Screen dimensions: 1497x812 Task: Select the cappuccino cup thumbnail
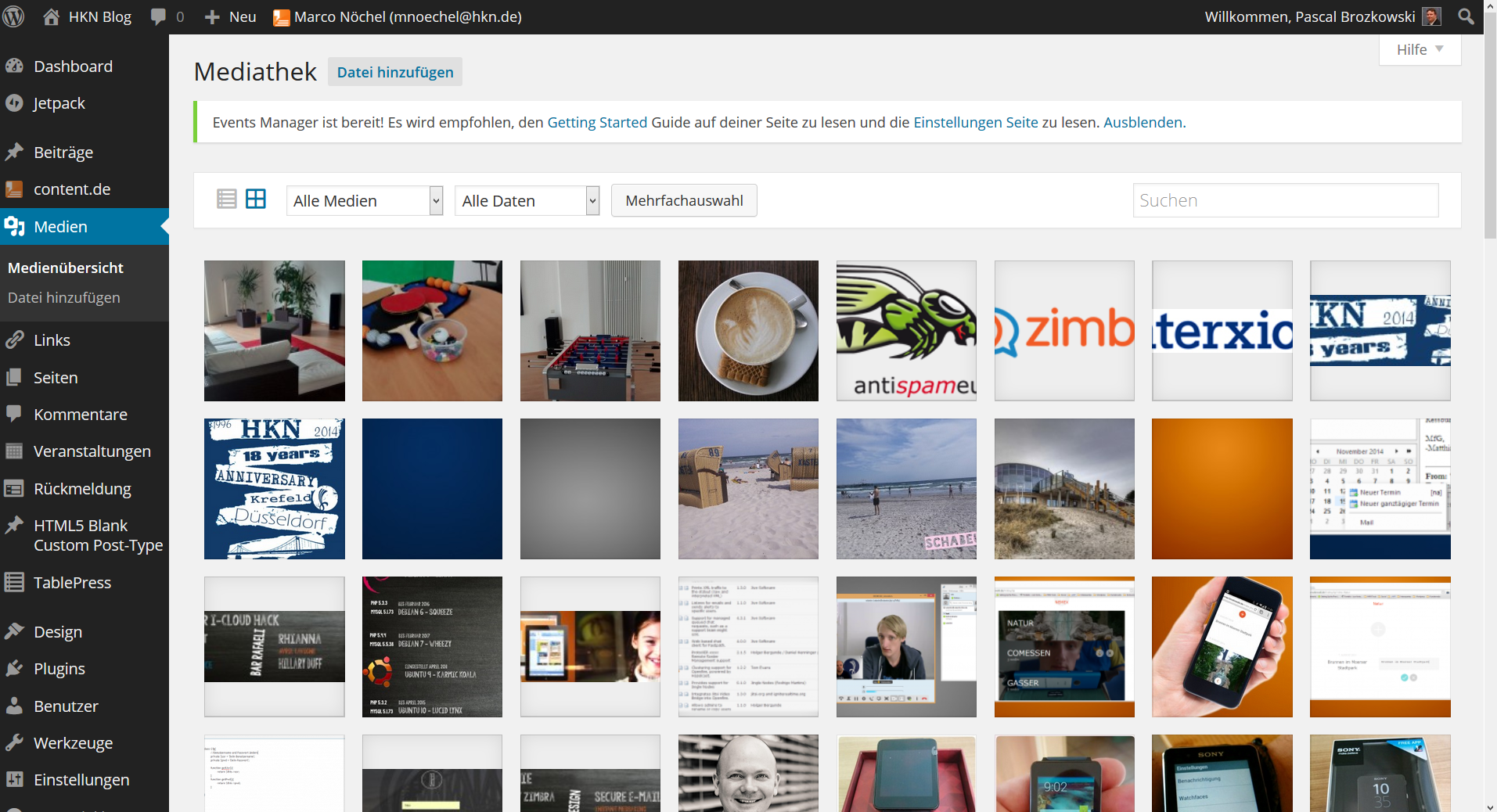click(748, 331)
